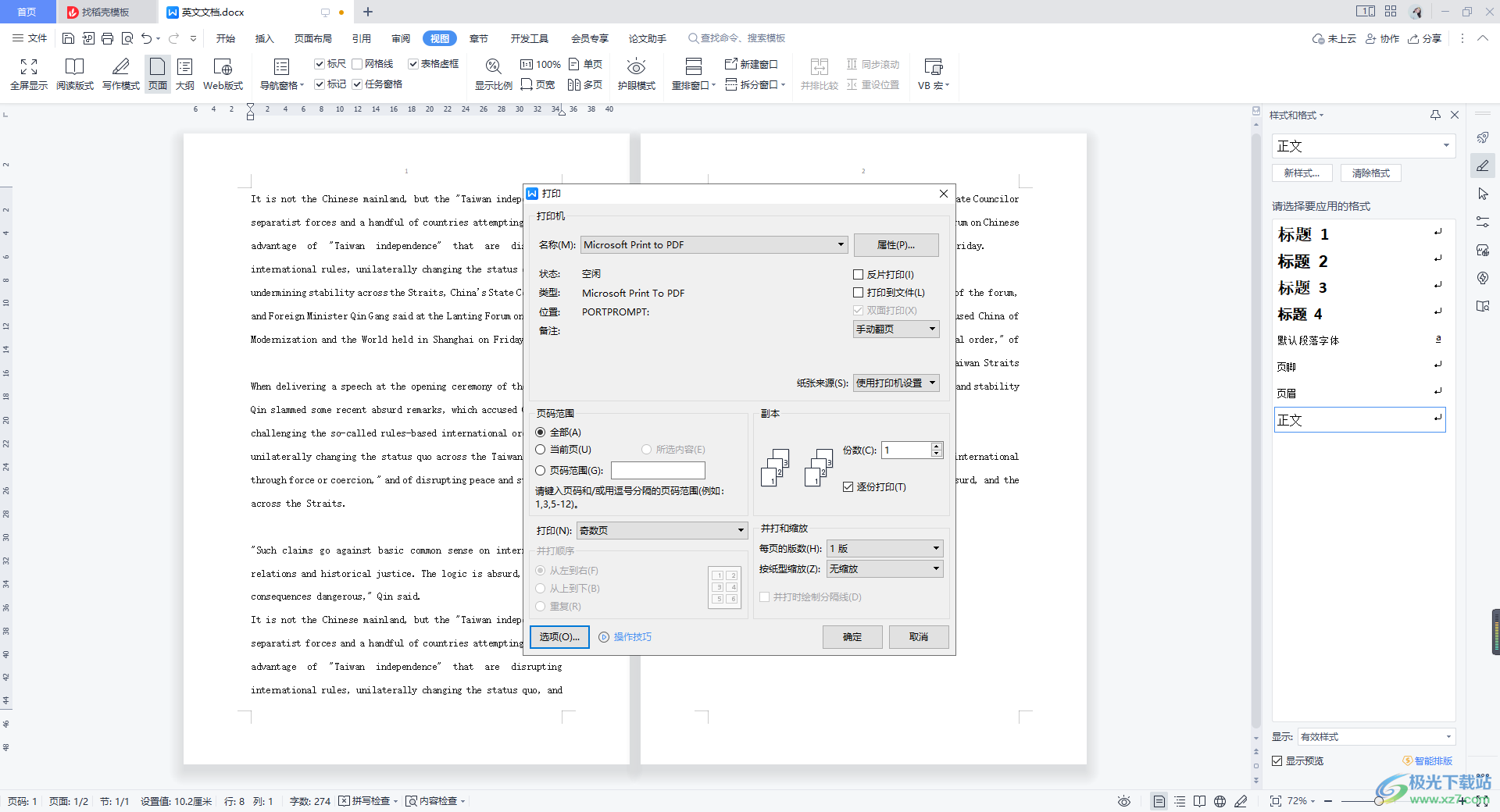Open the Review (审阅) tab
Image resolution: width=1500 pixels, height=812 pixels.
(x=401, y=38)
